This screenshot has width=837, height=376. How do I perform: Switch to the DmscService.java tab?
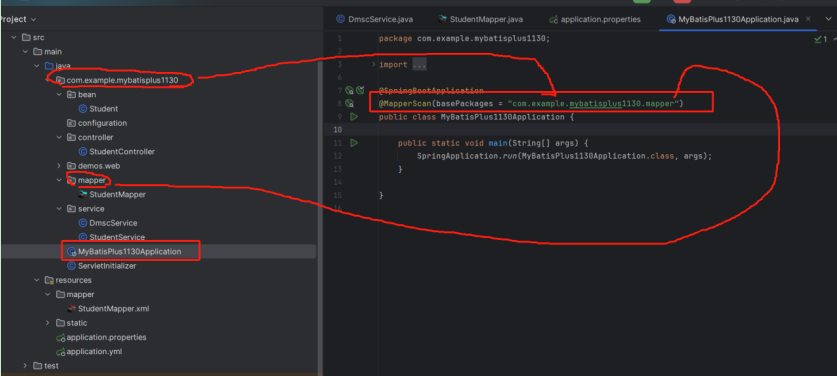375,19
